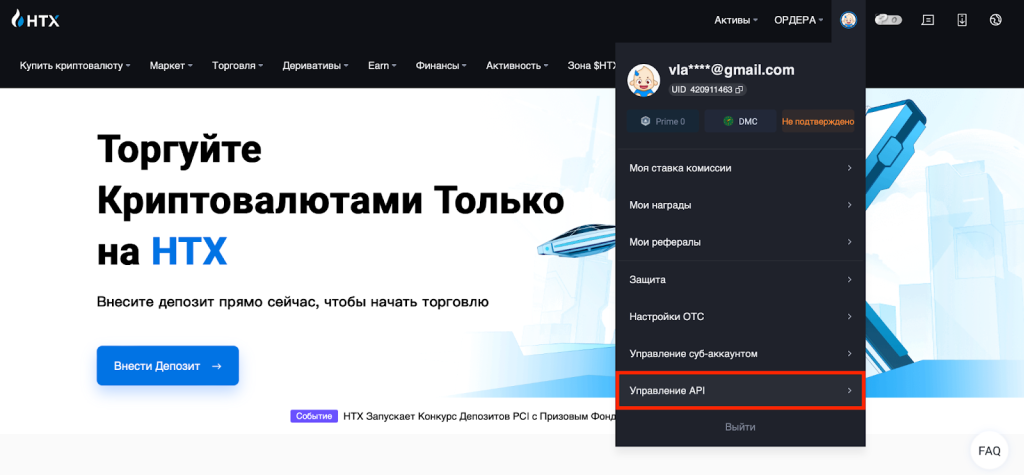Click the Prime 0 badge
This screenshot has width=1024, height=475.
[x=663, y=121]
